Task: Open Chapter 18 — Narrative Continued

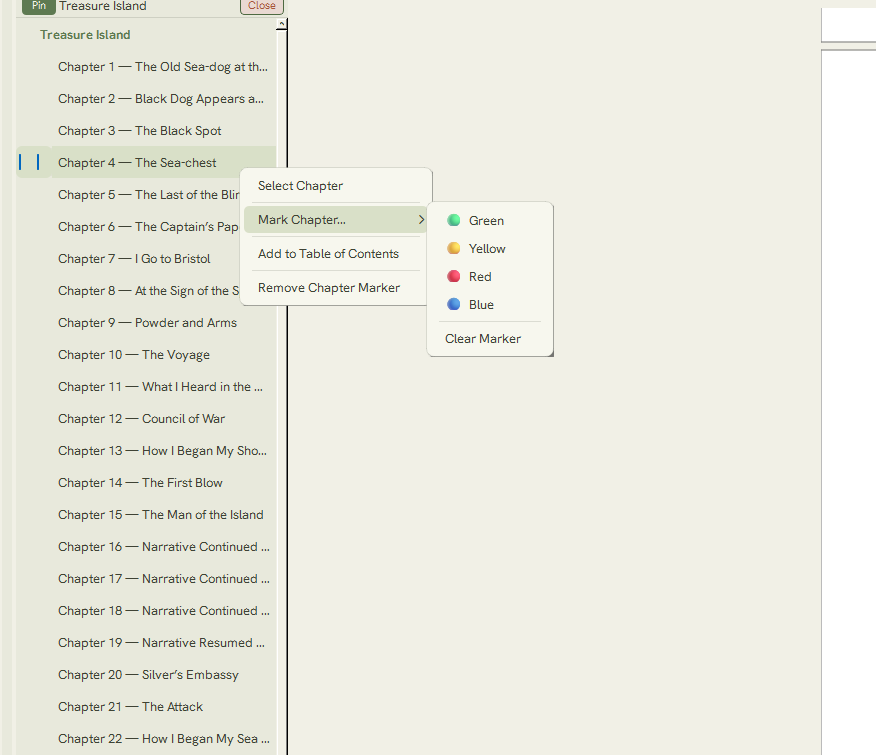Action: (163, 611)
